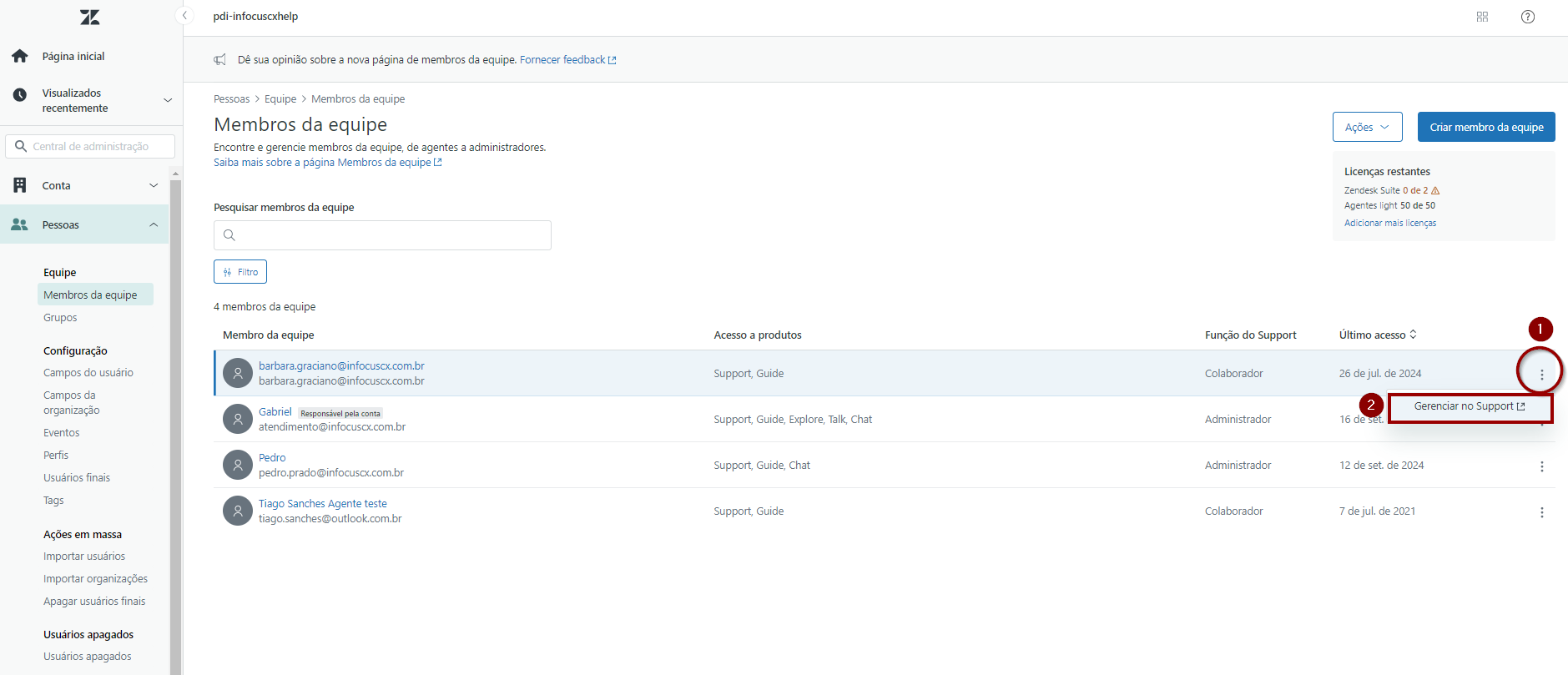
Task: Open options menu for Pedro's row
Action: click(x=1541, y=466)
